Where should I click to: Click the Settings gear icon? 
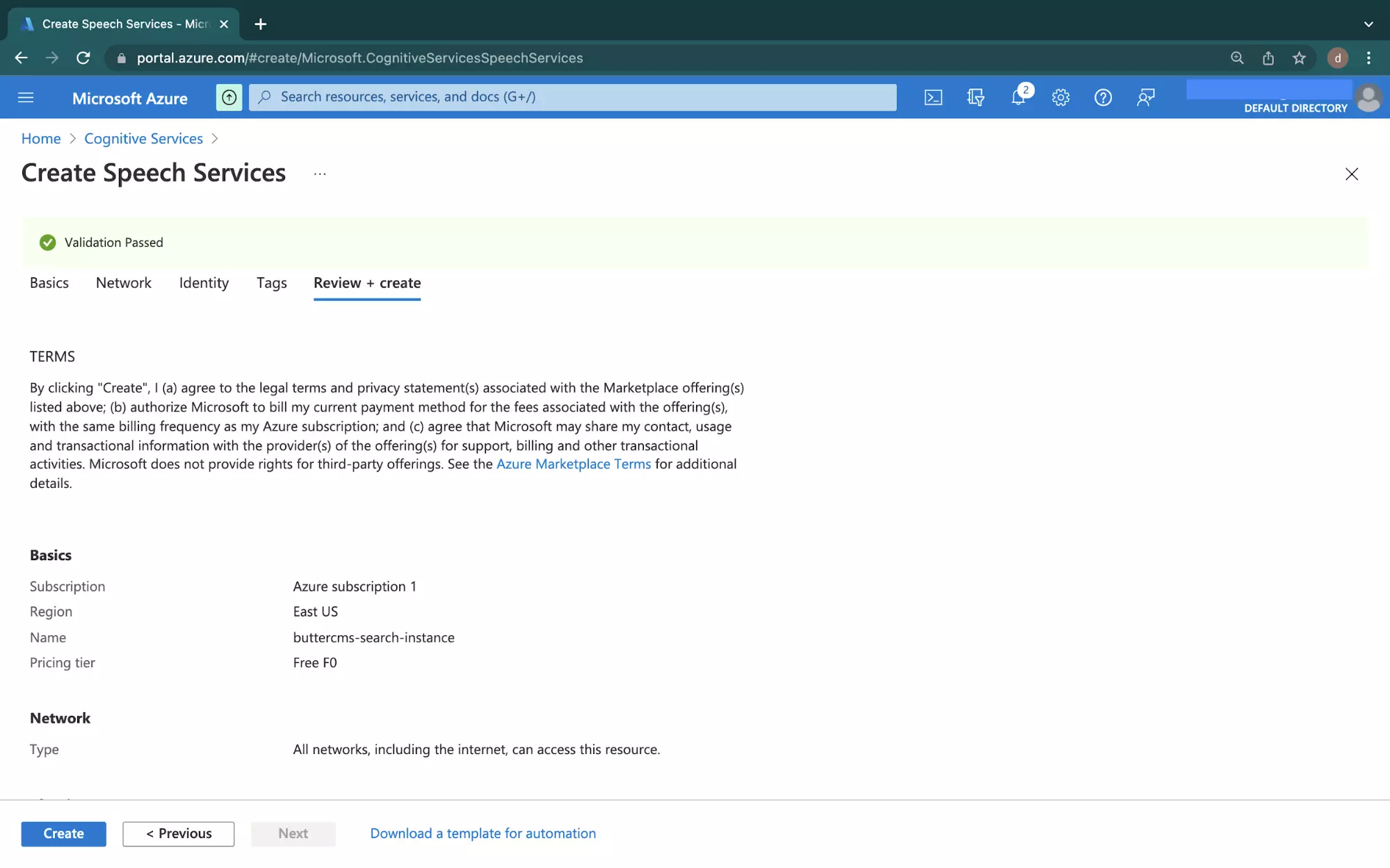pos(1060,97)
